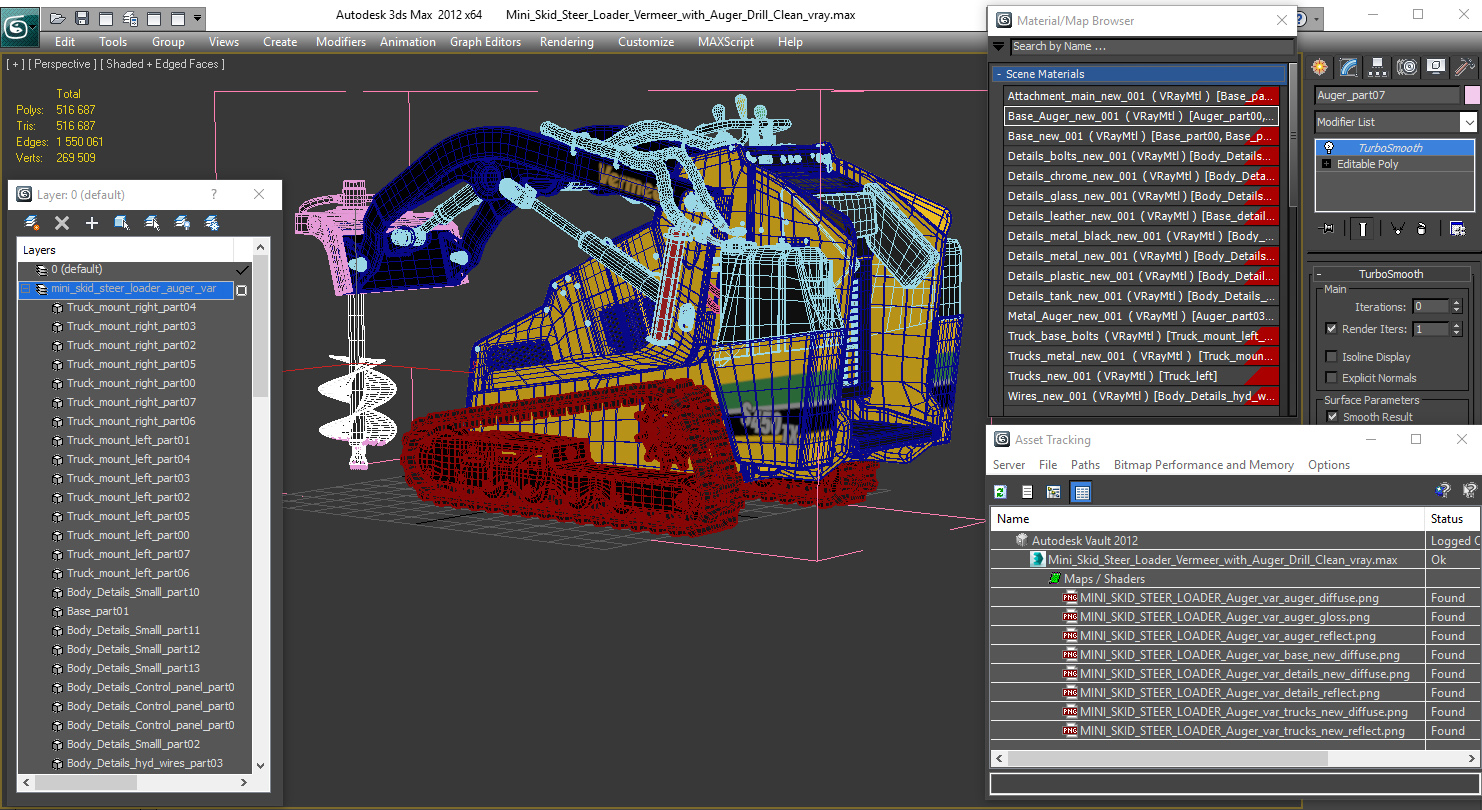
Task: Click the Search by Name field
Action: (x=1151, y=46)
